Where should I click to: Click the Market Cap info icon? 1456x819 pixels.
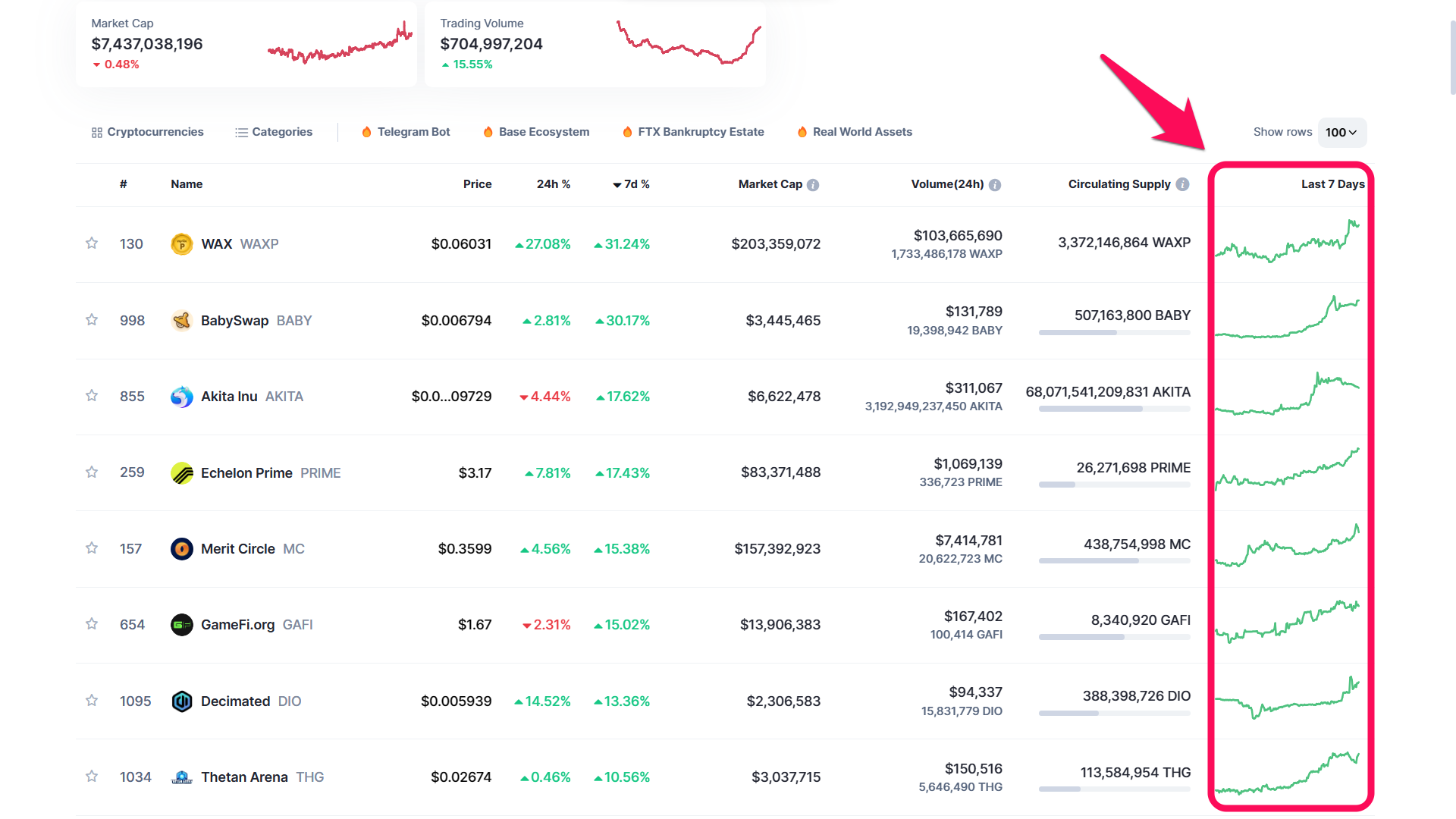813,185
